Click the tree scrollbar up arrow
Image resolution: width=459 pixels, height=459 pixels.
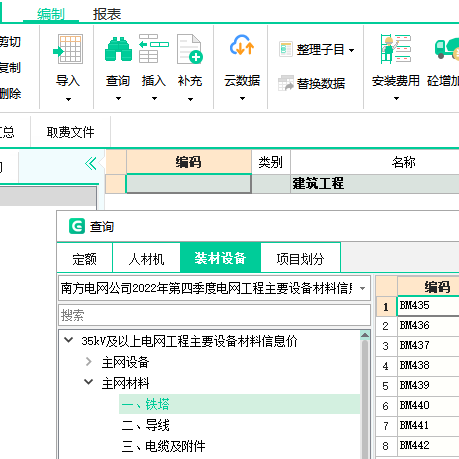point(365,335)
